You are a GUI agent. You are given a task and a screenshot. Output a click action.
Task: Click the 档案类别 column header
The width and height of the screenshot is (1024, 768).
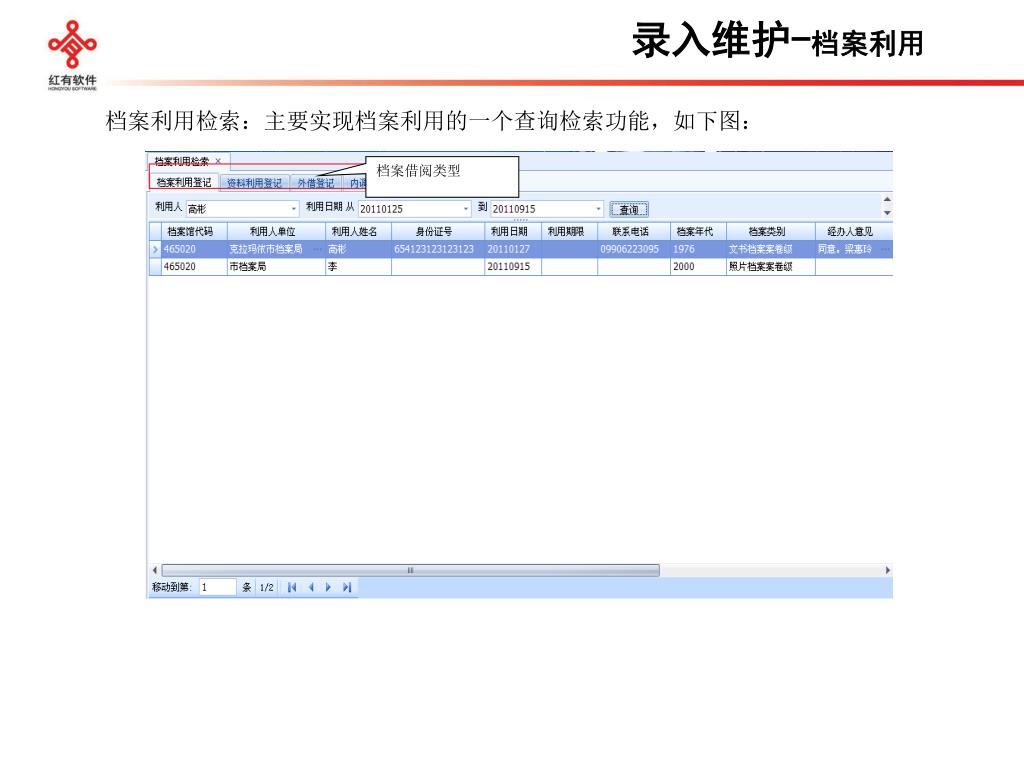pyautogui.click(x=771, y=231)
